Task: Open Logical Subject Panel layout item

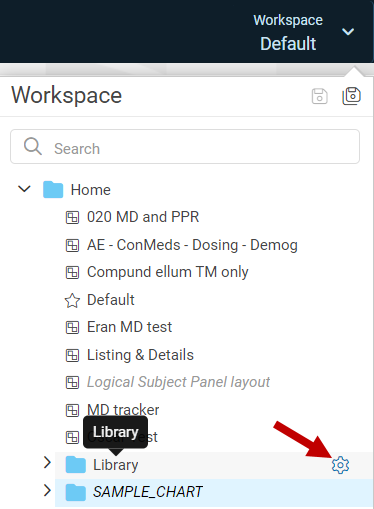Action: pyautogui.click(x=178, y=382)
